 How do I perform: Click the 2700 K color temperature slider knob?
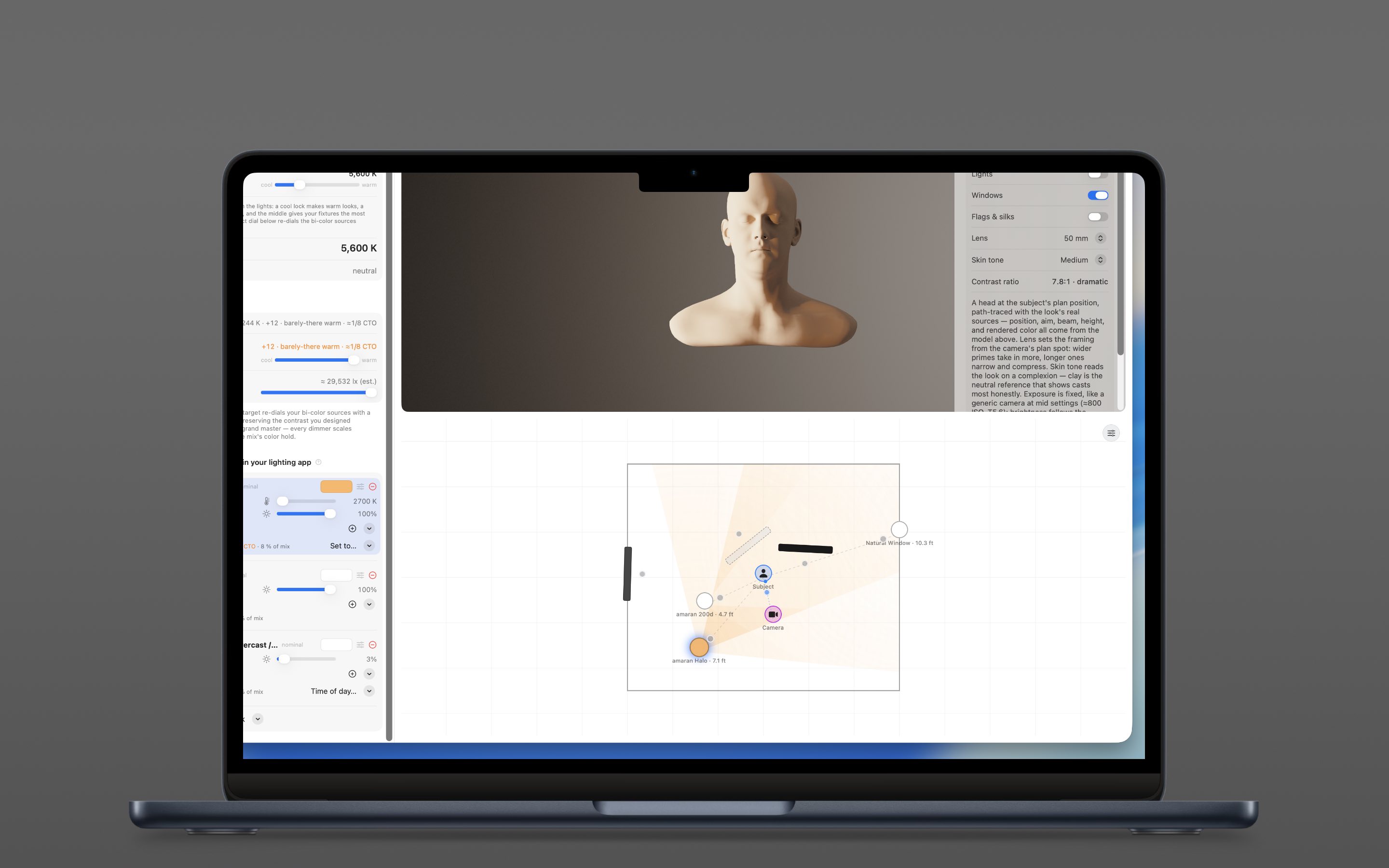click(283, 501)
